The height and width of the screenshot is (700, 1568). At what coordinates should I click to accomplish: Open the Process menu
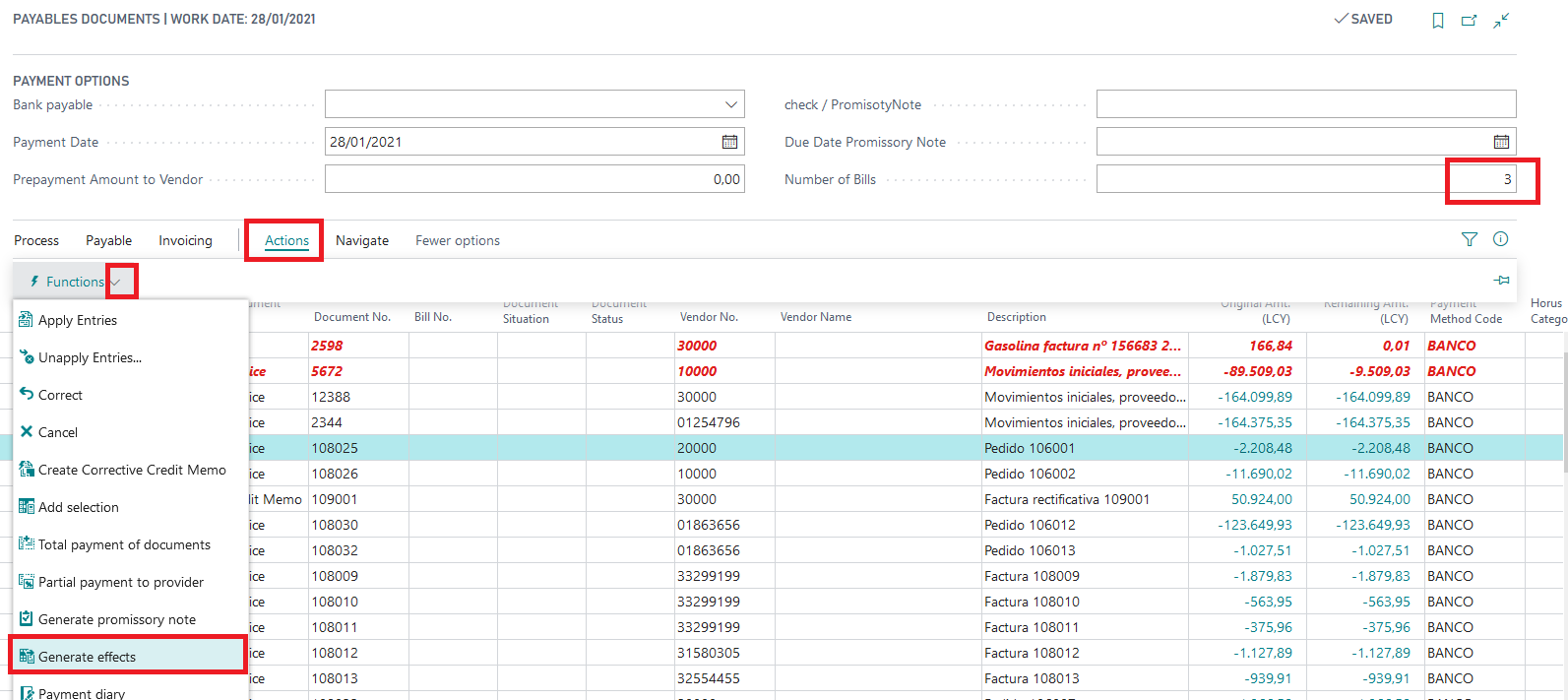tap(36, 240)
